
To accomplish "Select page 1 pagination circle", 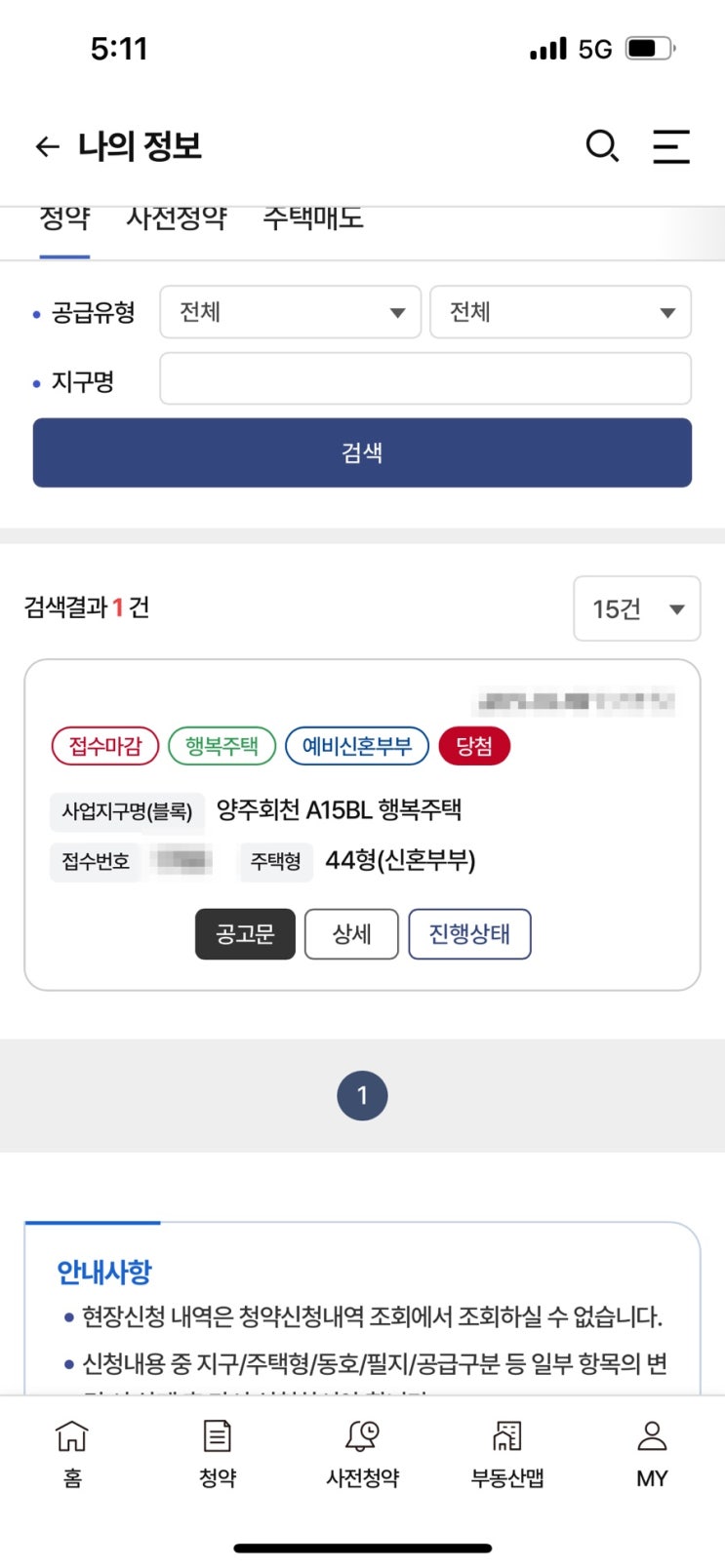I will [x=362, y=1095].
